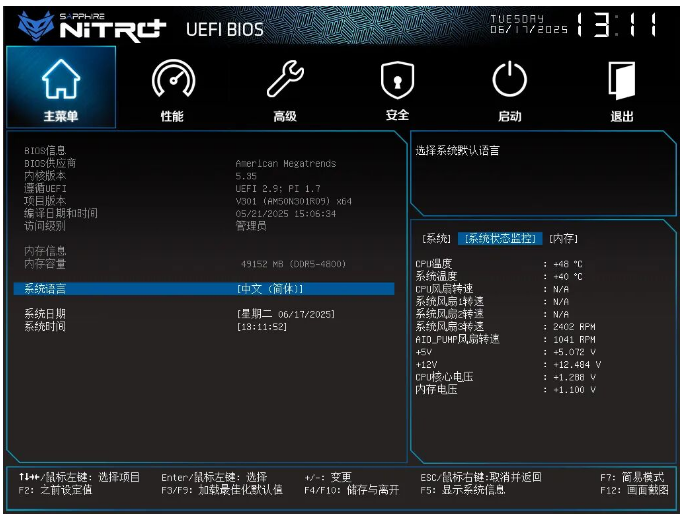Switch to the [系统] tab
The width and height of the screenshot is (682, 522).
point(436,239)
